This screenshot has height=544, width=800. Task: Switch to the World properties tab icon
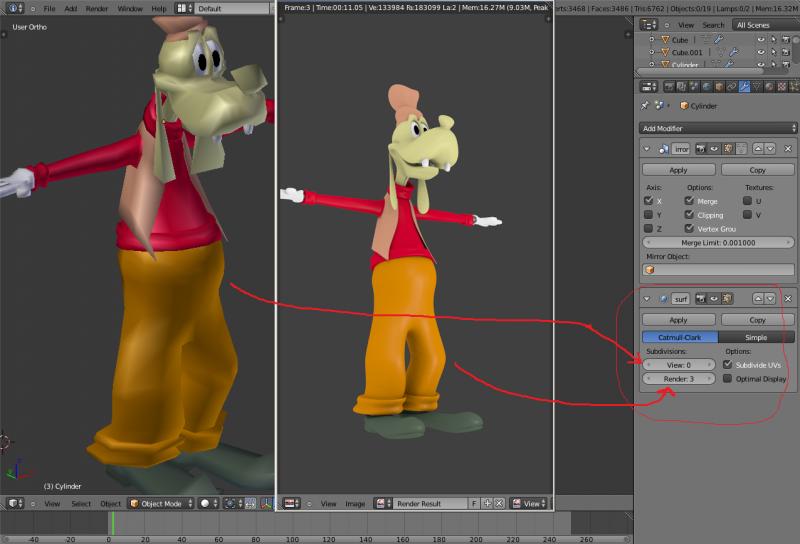[707, 87]
